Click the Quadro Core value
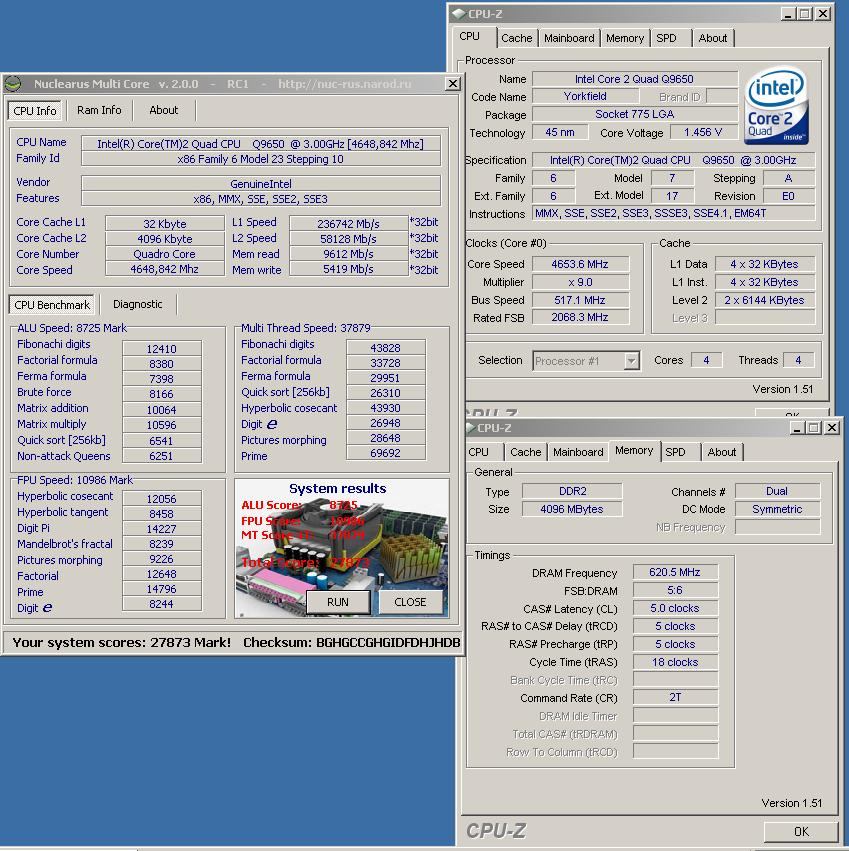Viewport: 849px width, 851px height. coord(164,254)
